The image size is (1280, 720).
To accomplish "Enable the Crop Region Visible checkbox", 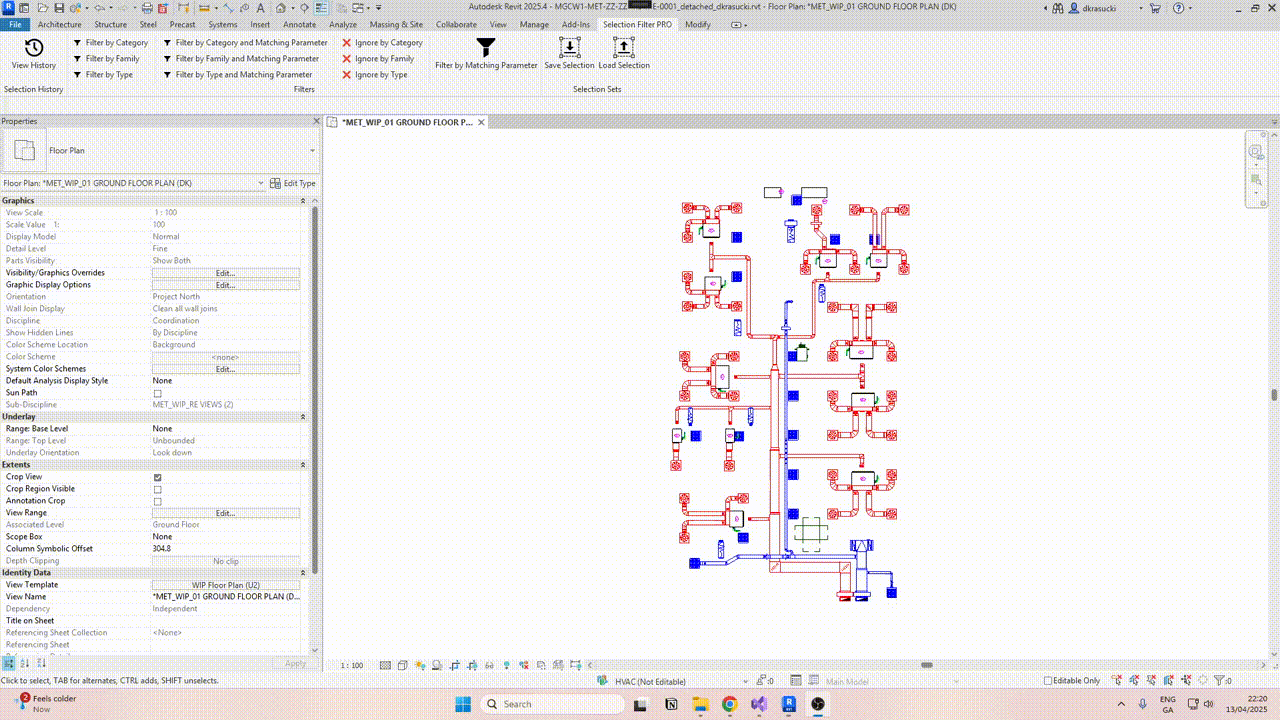I will point(157,489).
